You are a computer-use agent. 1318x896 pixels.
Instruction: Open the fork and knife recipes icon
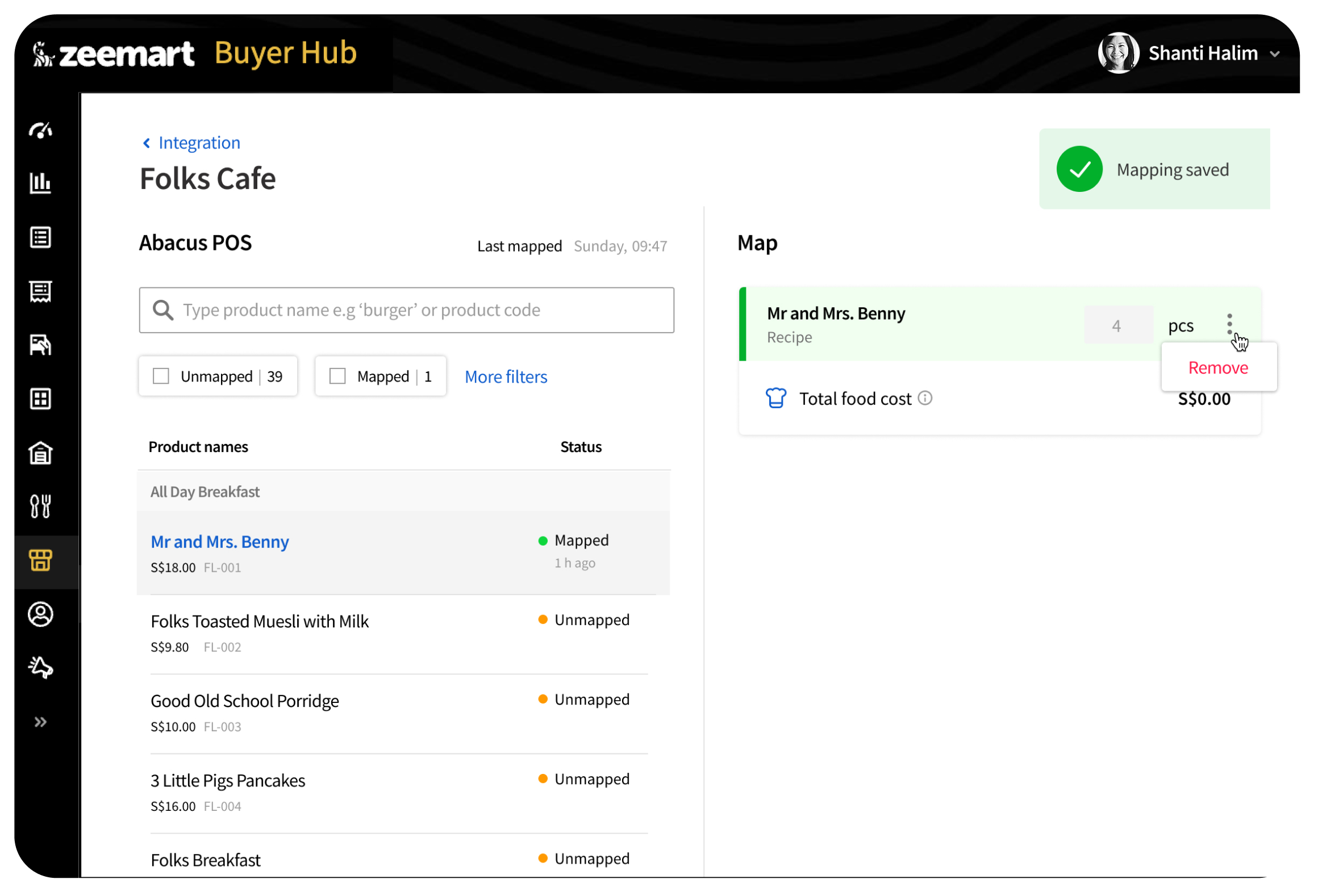(x=40, y=506)
